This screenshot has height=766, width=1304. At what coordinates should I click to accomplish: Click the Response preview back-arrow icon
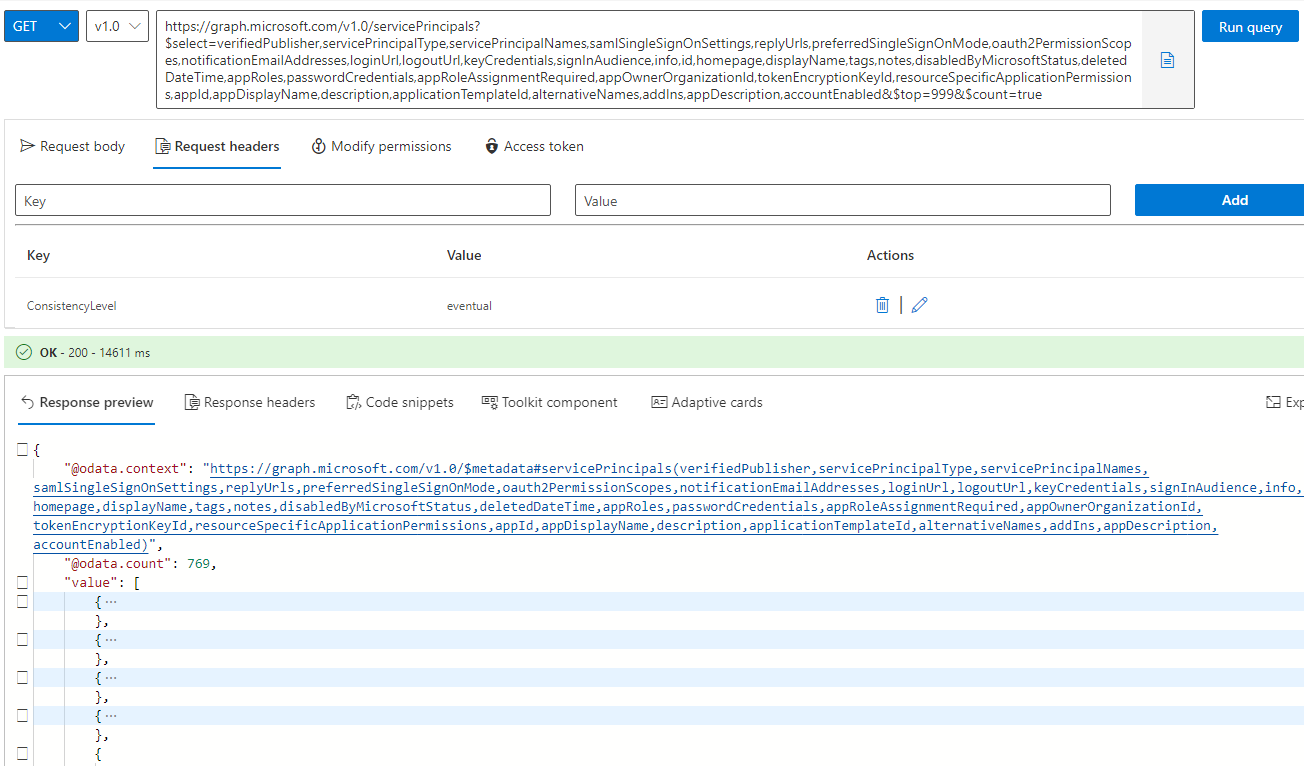coord(27,402)
